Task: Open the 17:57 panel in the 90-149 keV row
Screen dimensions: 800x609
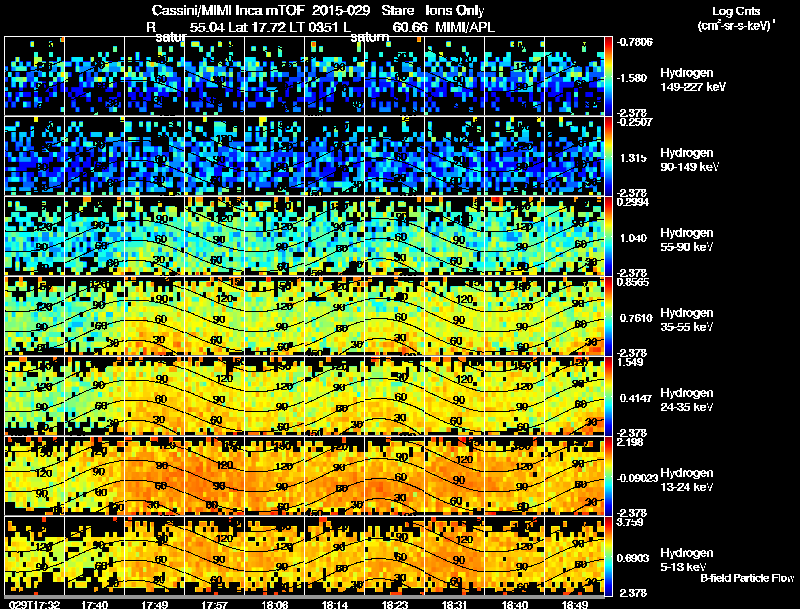Action: point(214,156)
